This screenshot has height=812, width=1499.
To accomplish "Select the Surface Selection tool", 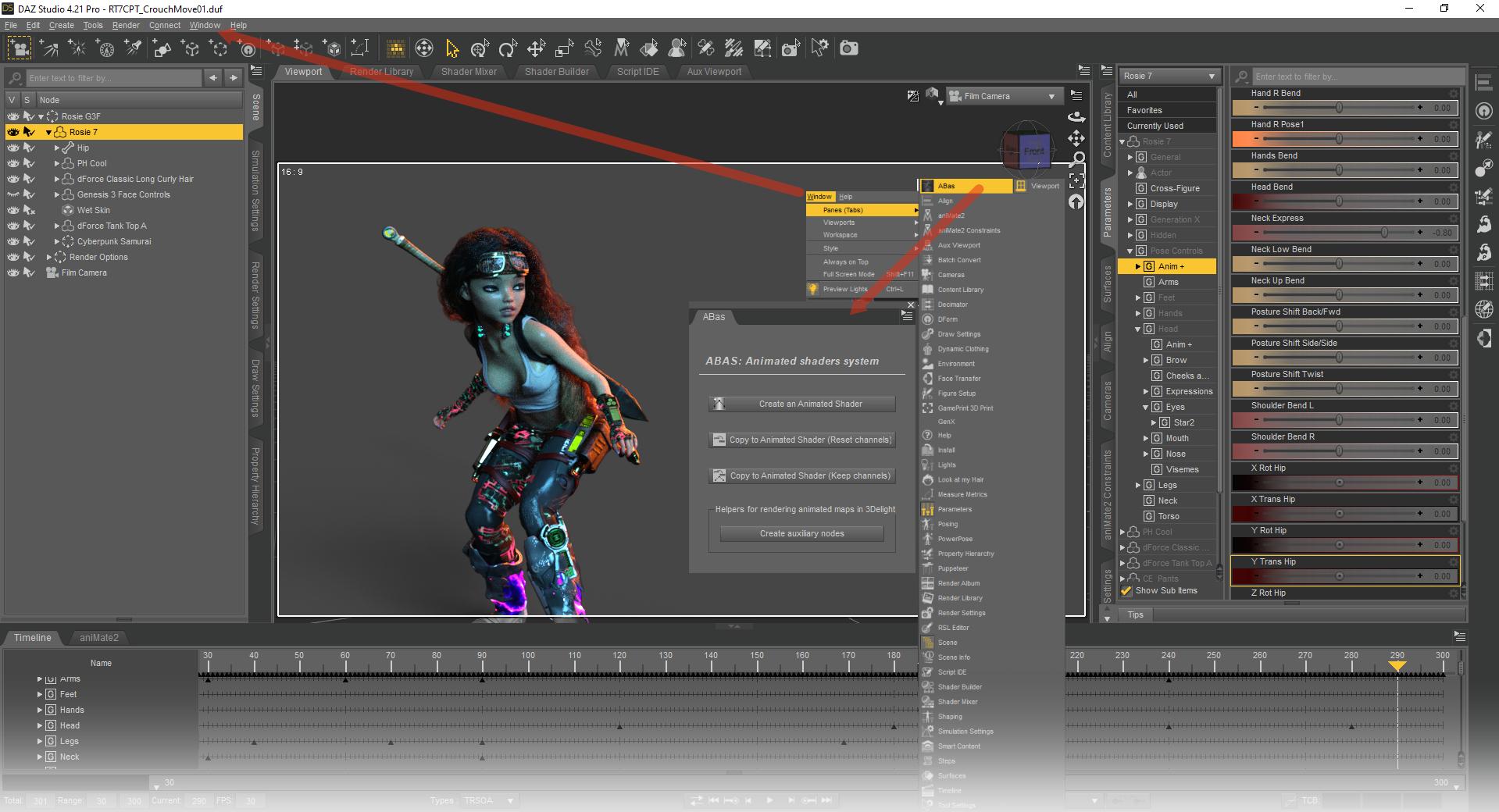I will 649,48.
